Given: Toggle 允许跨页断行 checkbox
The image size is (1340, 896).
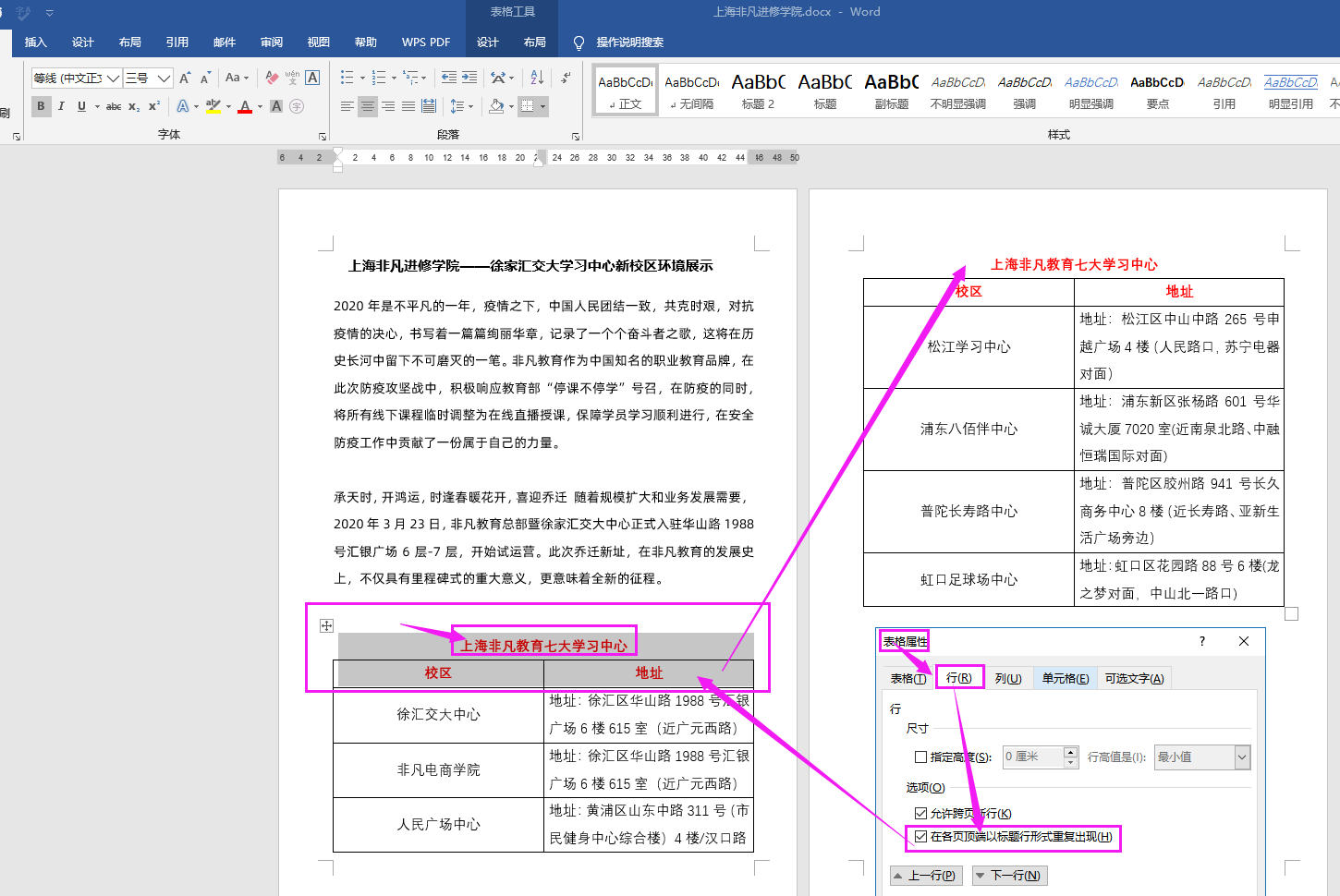Looking at the screenshot, I should click(x=920, y=813).
